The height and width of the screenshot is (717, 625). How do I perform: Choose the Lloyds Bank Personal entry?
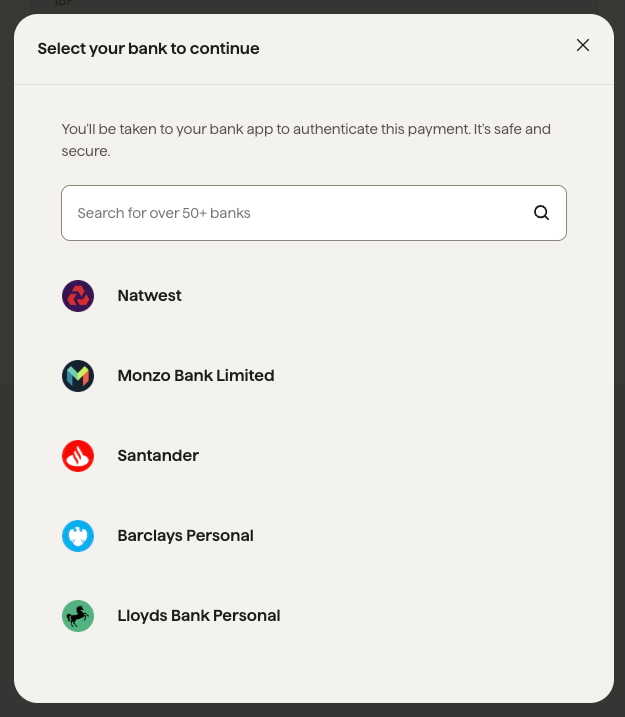[199, 615]
